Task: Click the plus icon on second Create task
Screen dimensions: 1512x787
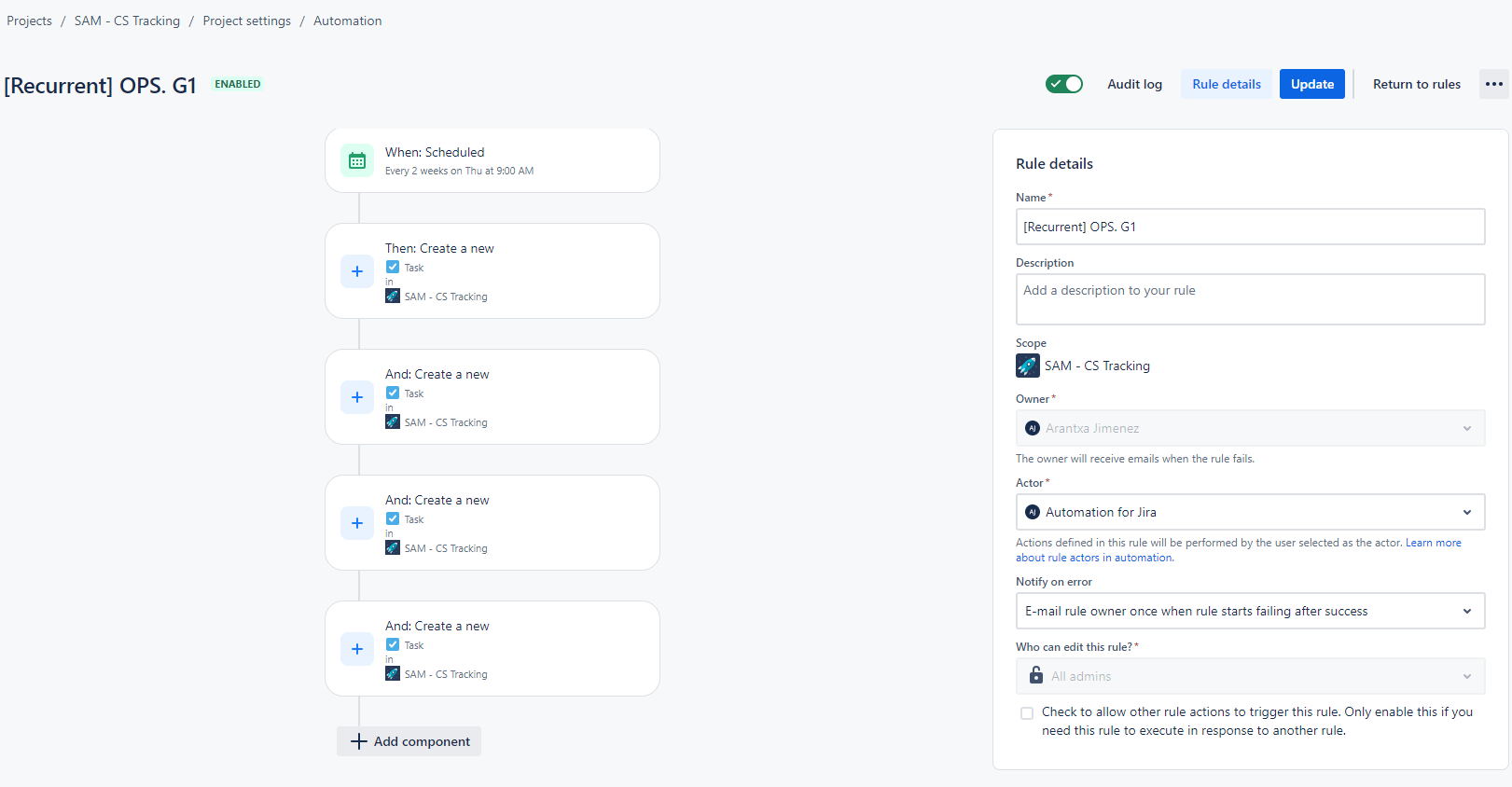Action: tap(357, 397)
